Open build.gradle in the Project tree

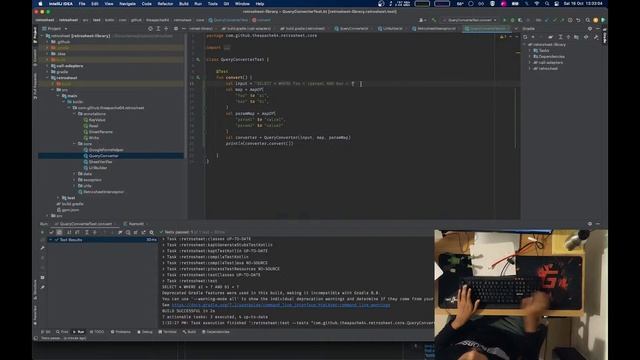pos(73,204)
